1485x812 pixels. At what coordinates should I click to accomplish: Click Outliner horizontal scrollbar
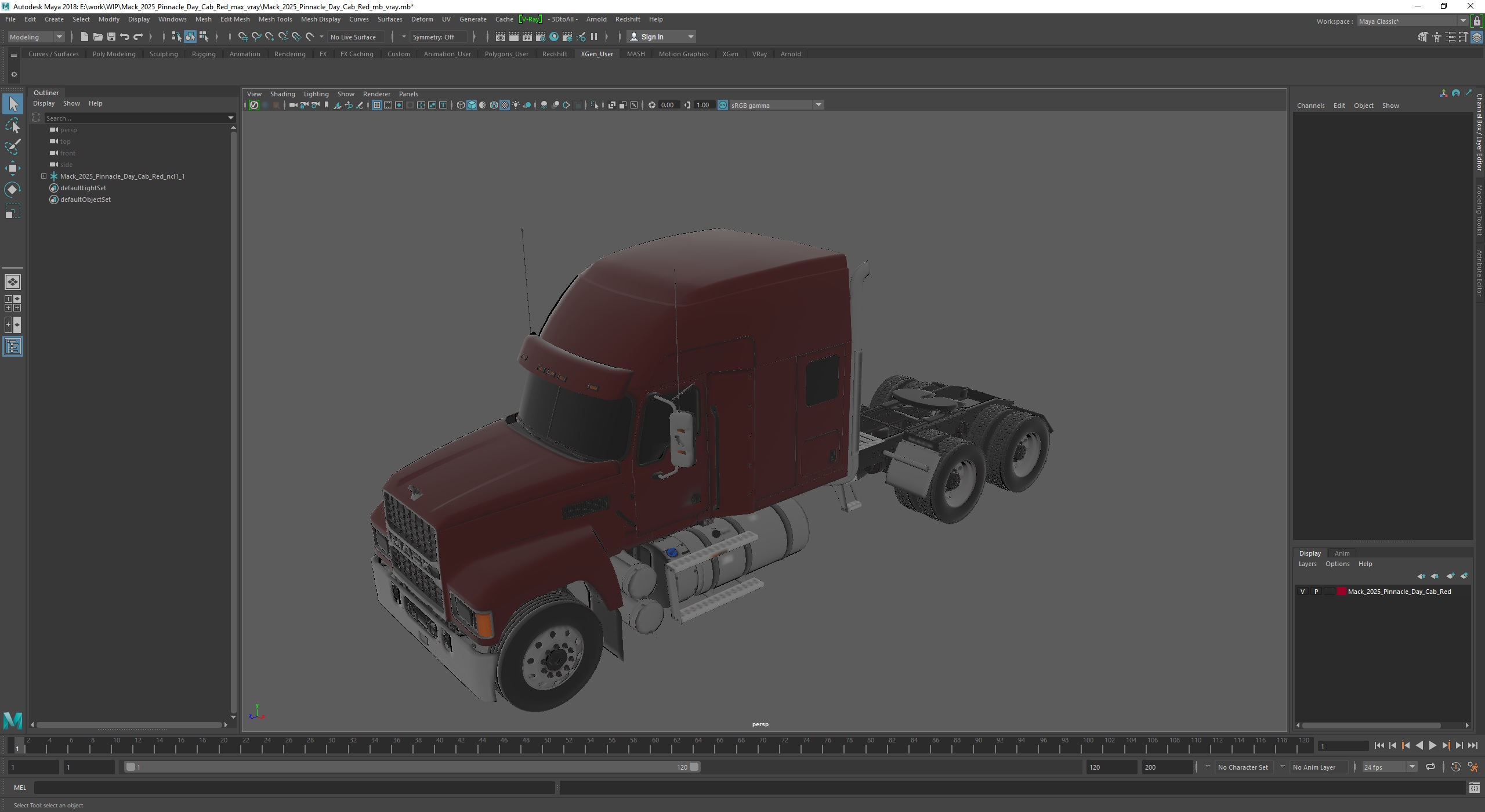point(129,724)
